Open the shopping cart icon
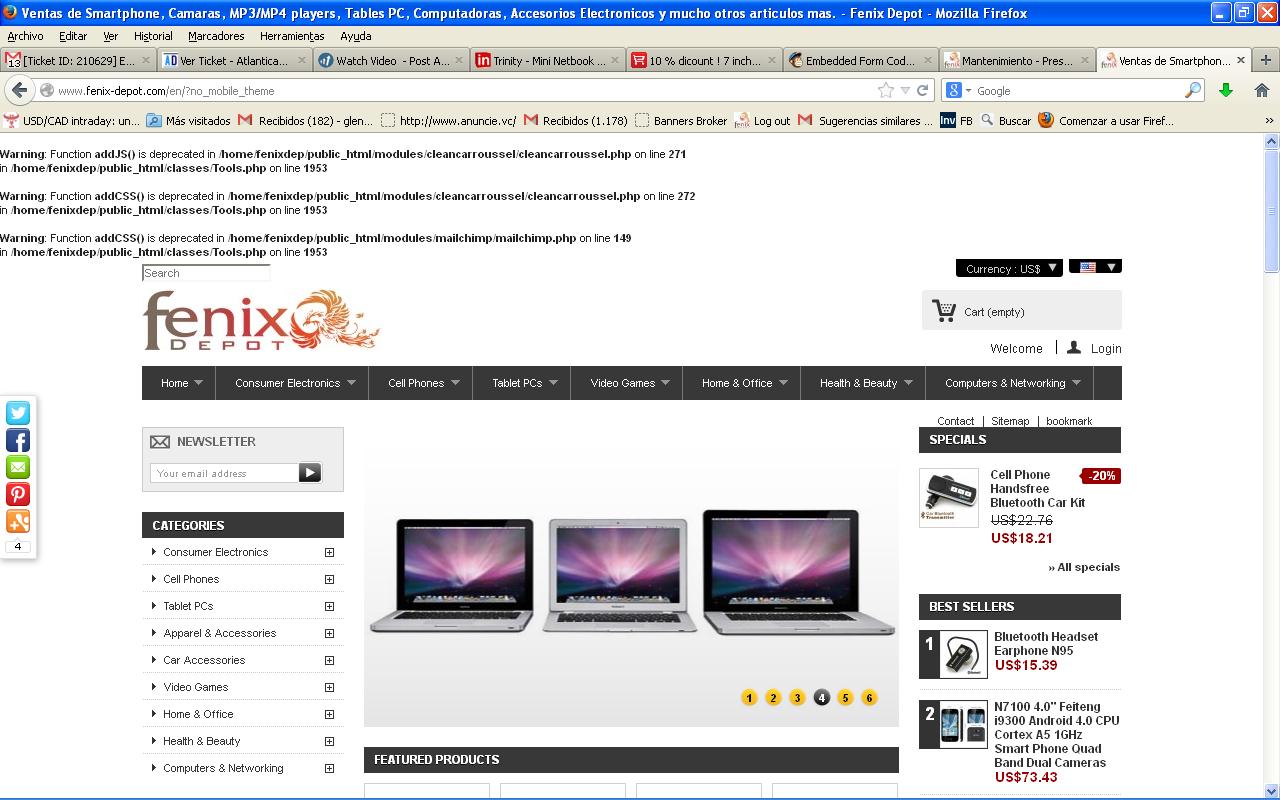The width and height of the screenshot is (1280, 800). tap(944, 311)
